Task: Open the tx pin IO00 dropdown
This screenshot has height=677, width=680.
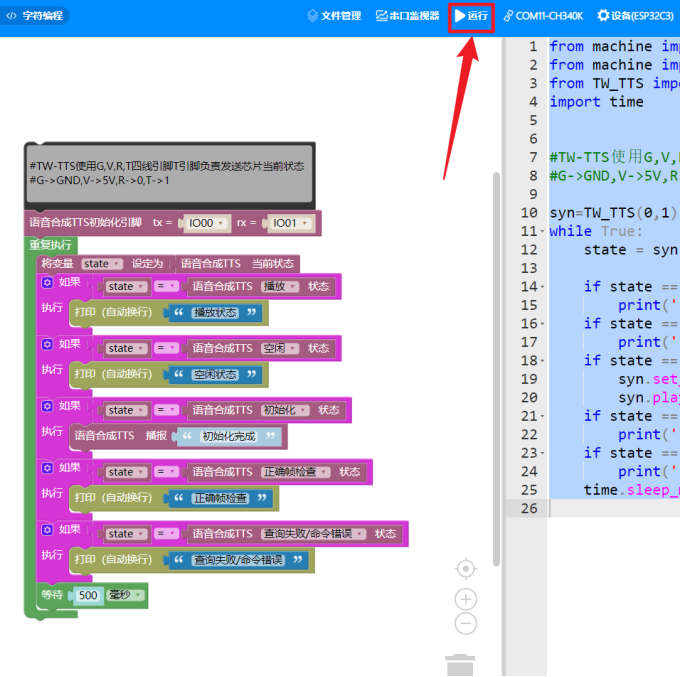Action: tap(208, 223)
